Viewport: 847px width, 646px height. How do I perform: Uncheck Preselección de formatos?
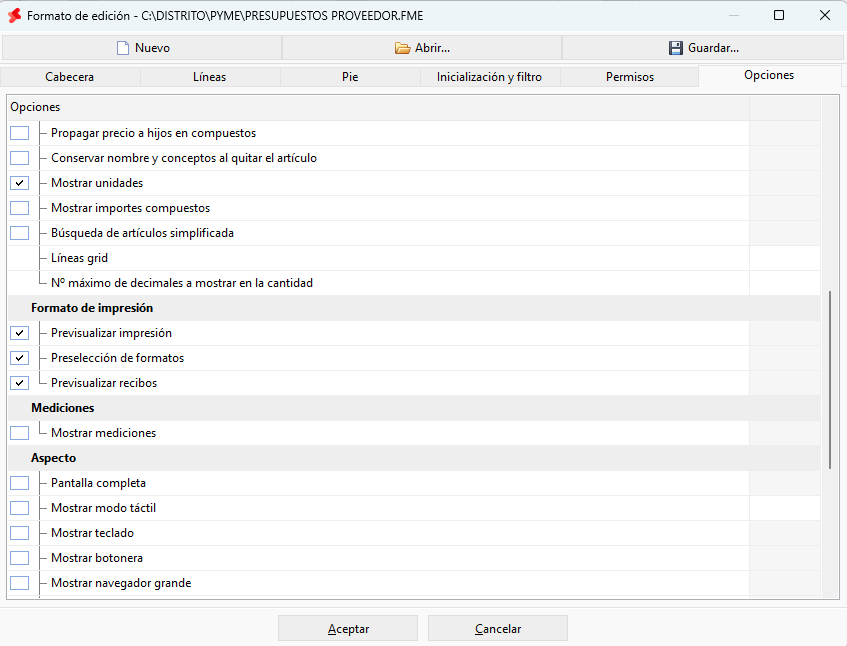click(19, 358)
